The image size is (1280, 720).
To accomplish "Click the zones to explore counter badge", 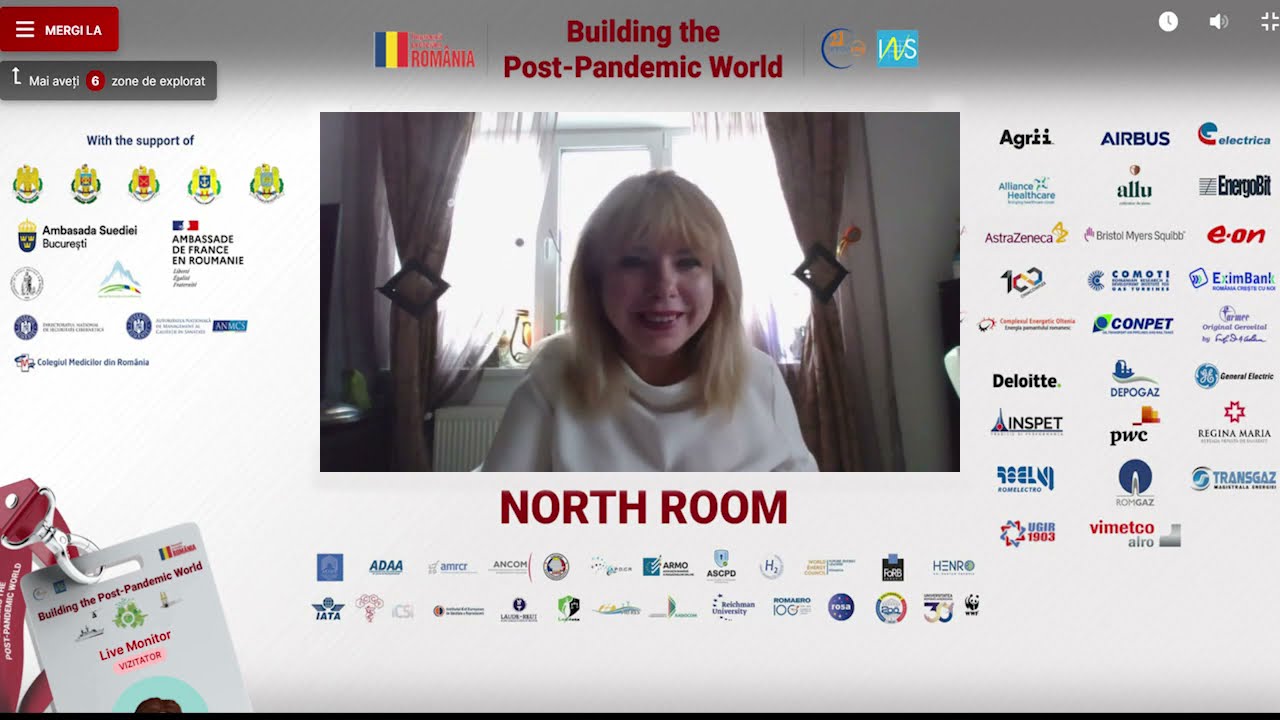I will point(95,81).
